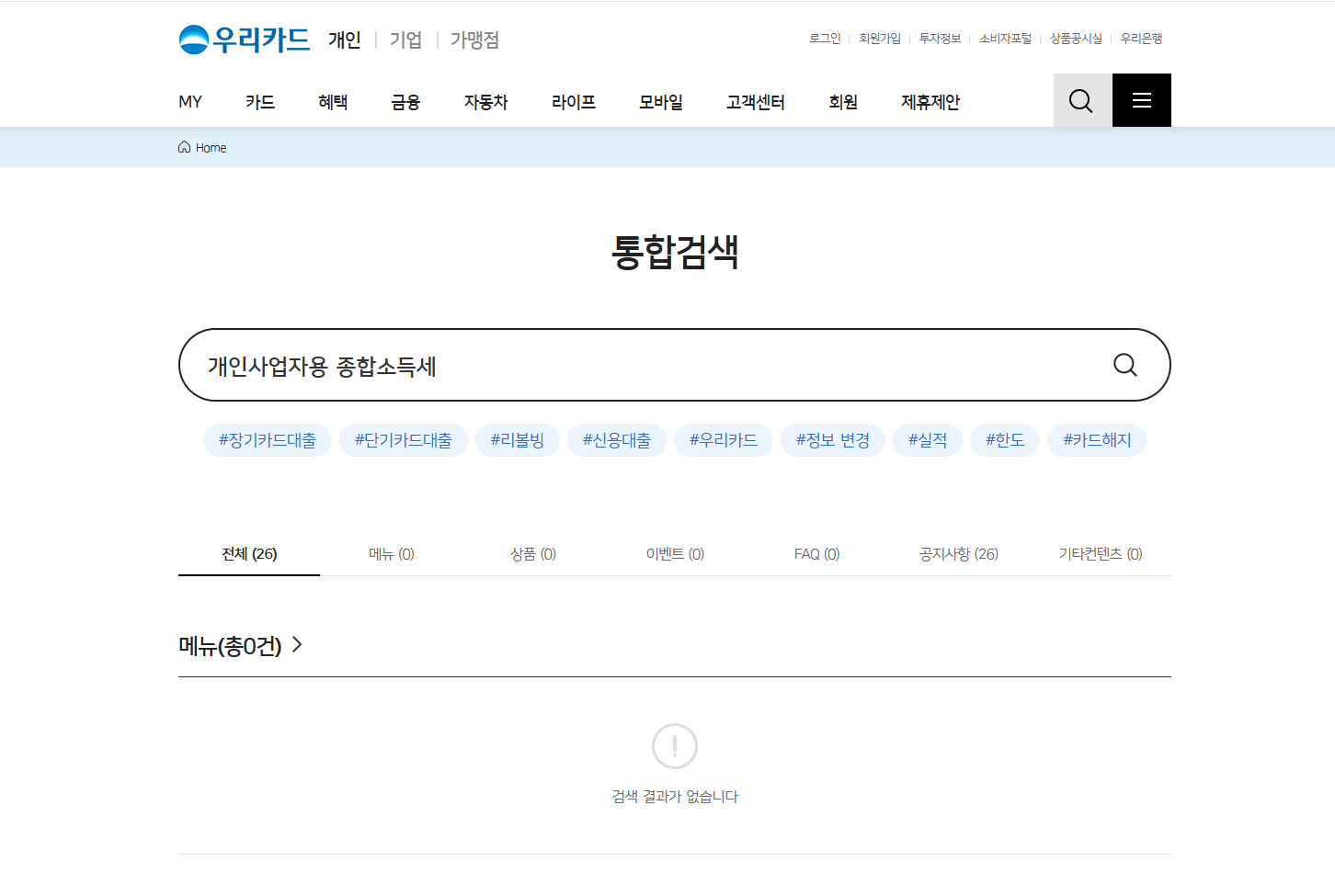1335x896 pixels.
Task: Expand the 메뉴(총0건) section via its chevron
Action: [x=296, y=645]
